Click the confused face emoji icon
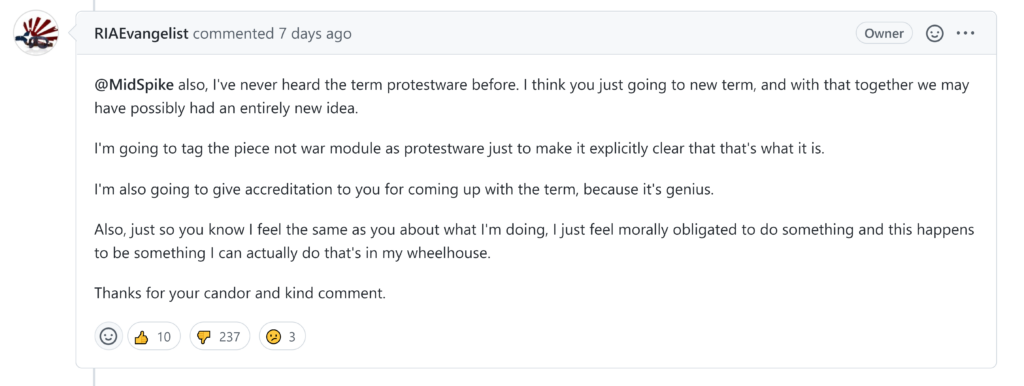 coord(274,337)
